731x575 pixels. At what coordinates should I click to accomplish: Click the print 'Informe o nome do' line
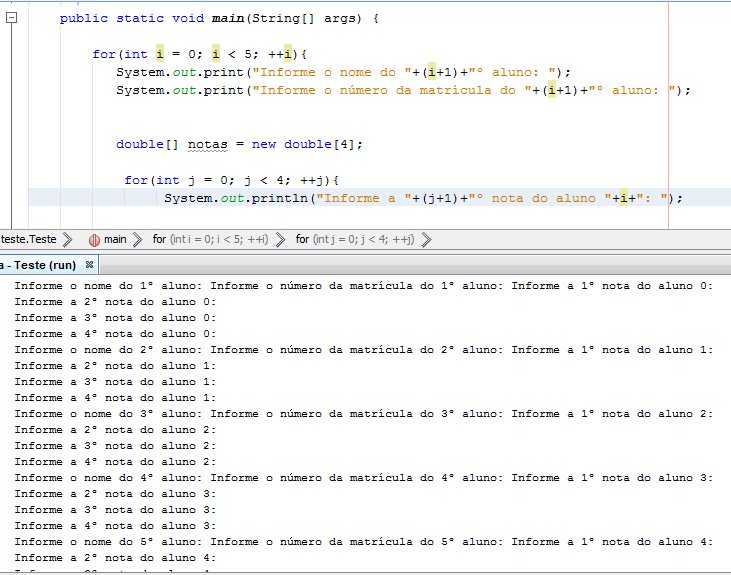(x=343, y=72)
